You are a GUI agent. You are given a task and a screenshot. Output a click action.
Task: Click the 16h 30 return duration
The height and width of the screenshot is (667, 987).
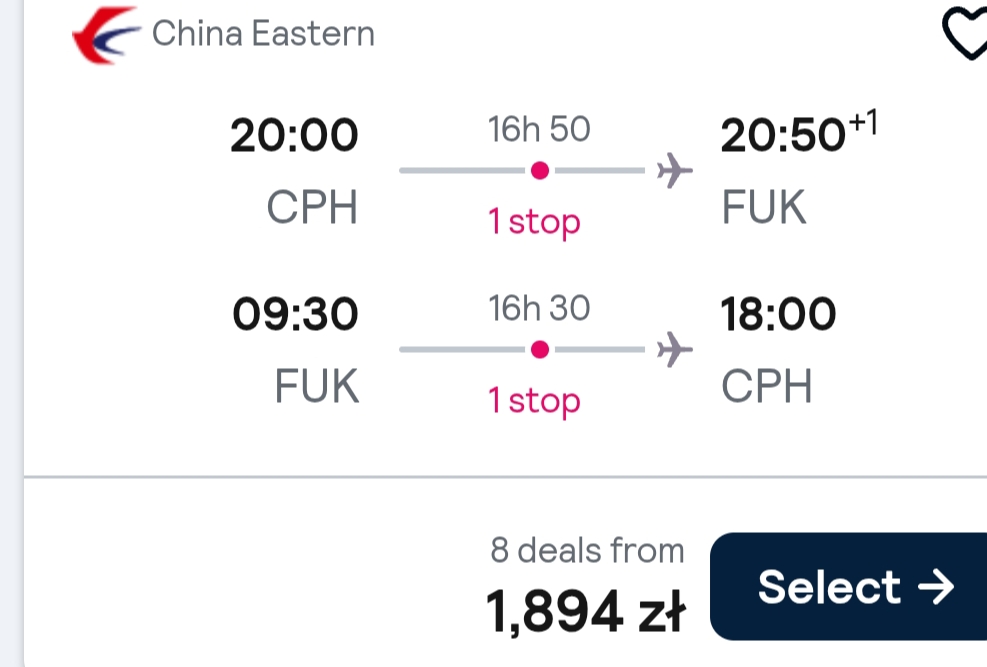tap(539, 308)
